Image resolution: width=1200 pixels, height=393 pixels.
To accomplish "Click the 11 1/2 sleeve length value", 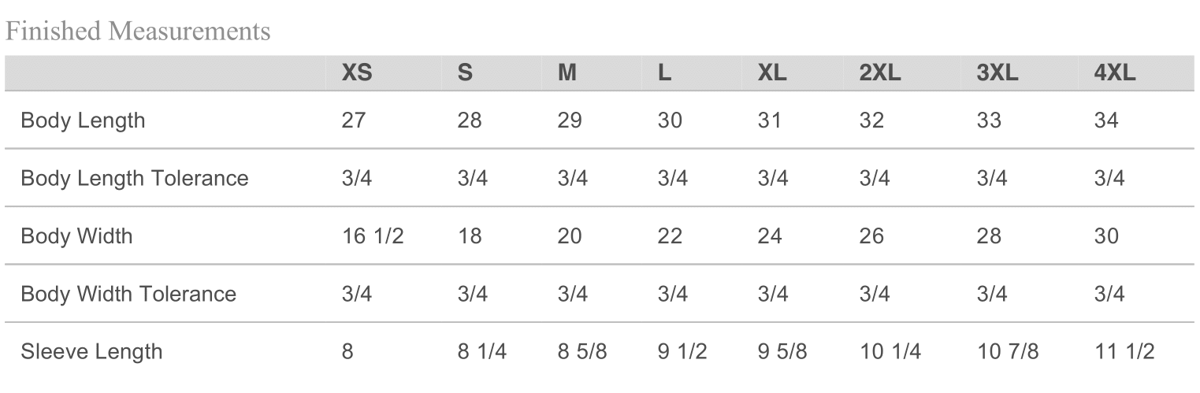I will tap(1125, 352).
